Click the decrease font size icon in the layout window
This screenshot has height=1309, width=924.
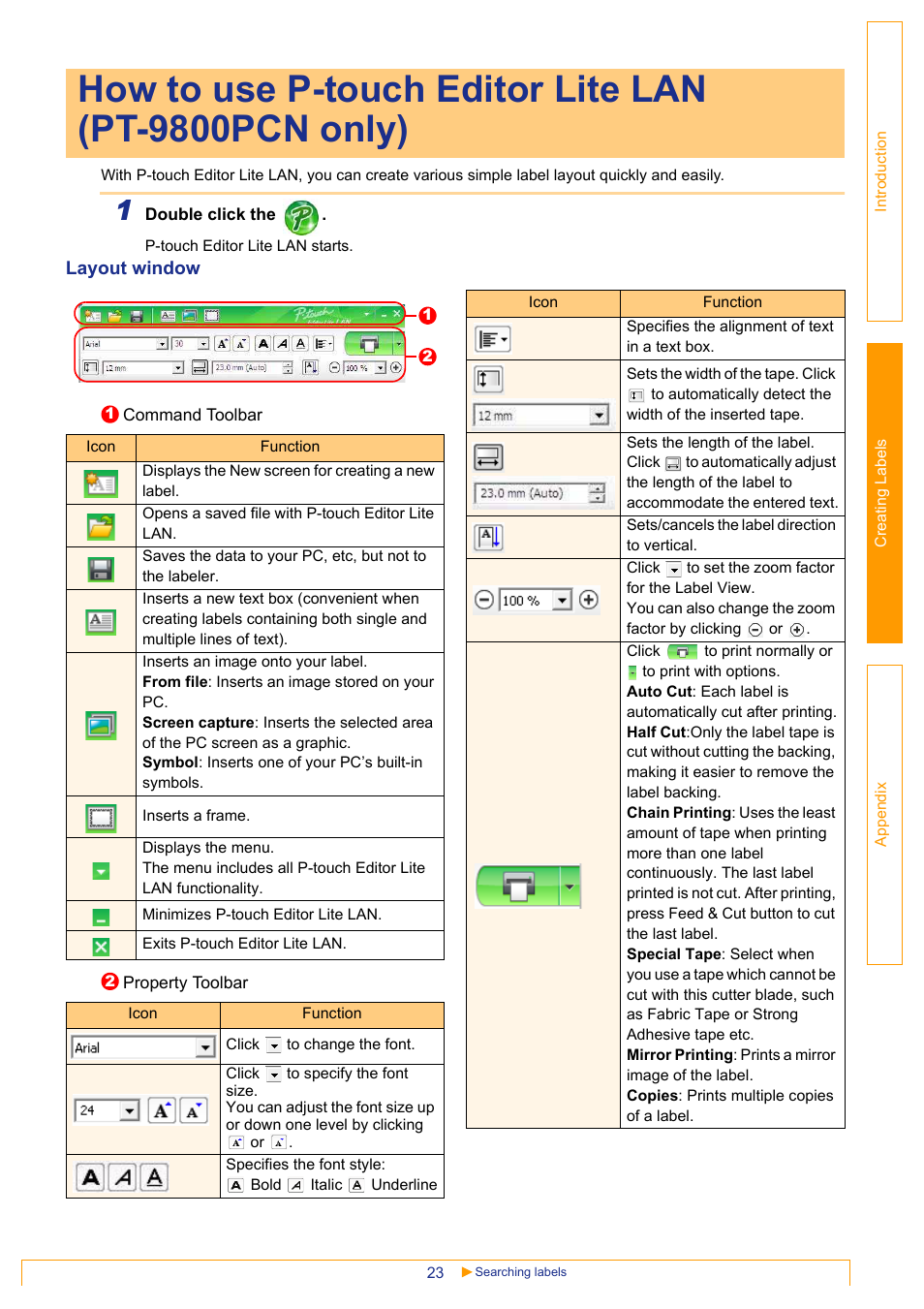(x=241, y=343)
